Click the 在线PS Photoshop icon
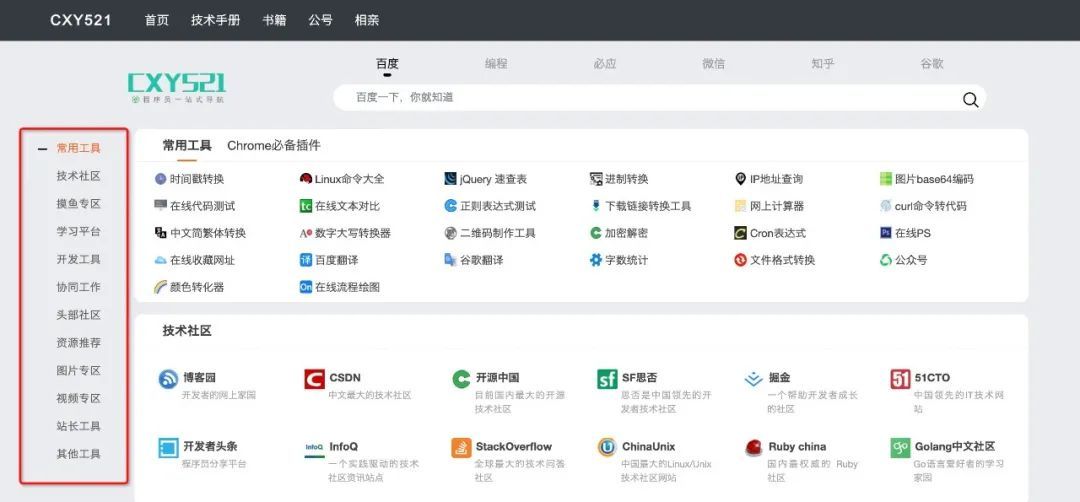1080x502 pixels. coord(886,233)
